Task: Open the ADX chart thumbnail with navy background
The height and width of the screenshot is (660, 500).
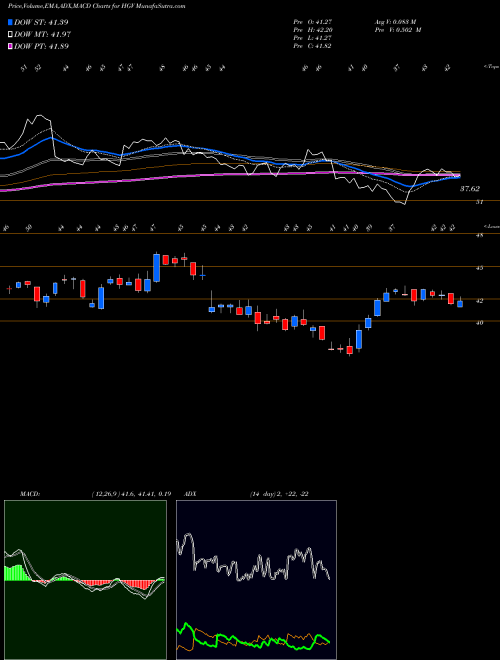Action: pos(256,580)
